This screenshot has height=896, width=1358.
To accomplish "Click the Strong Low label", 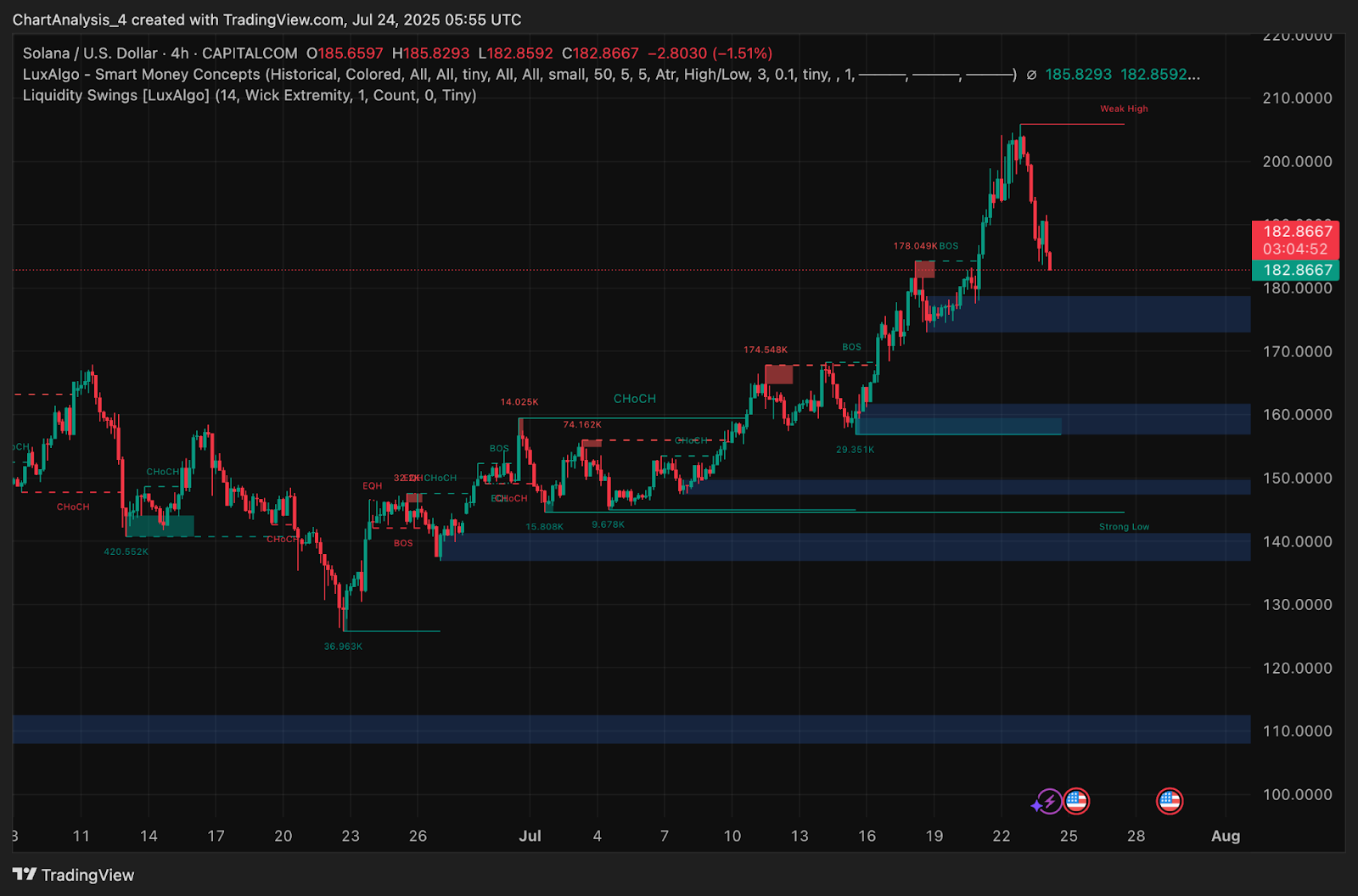I will tap(1124, 527).
